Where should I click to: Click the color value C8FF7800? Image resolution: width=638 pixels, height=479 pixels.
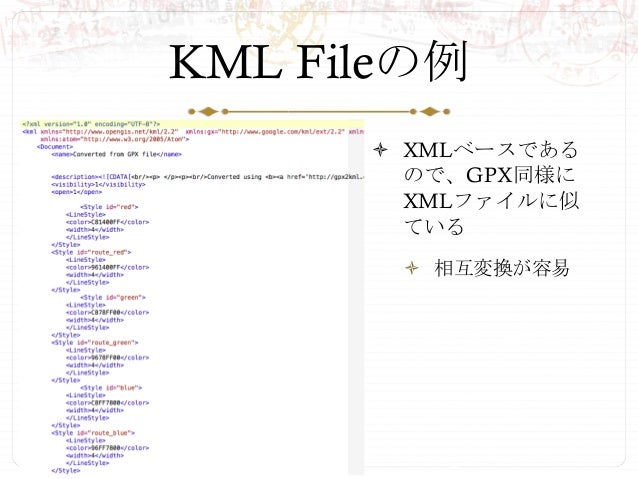pos(106,403)
